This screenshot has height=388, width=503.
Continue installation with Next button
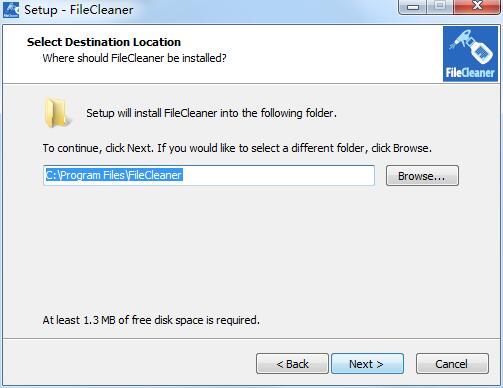[x=367, y=364]
